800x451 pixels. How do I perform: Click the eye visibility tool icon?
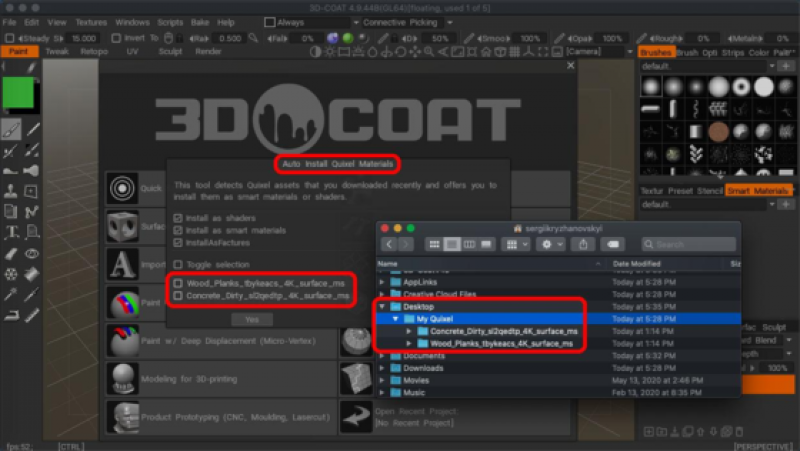tap(32, 253)
